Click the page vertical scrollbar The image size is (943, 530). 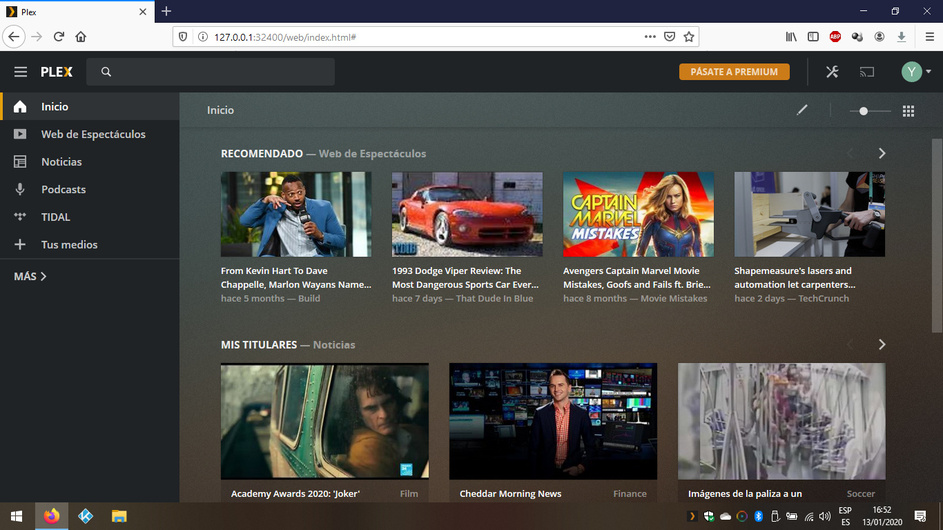pyautogui.click(x=936, y=235)
